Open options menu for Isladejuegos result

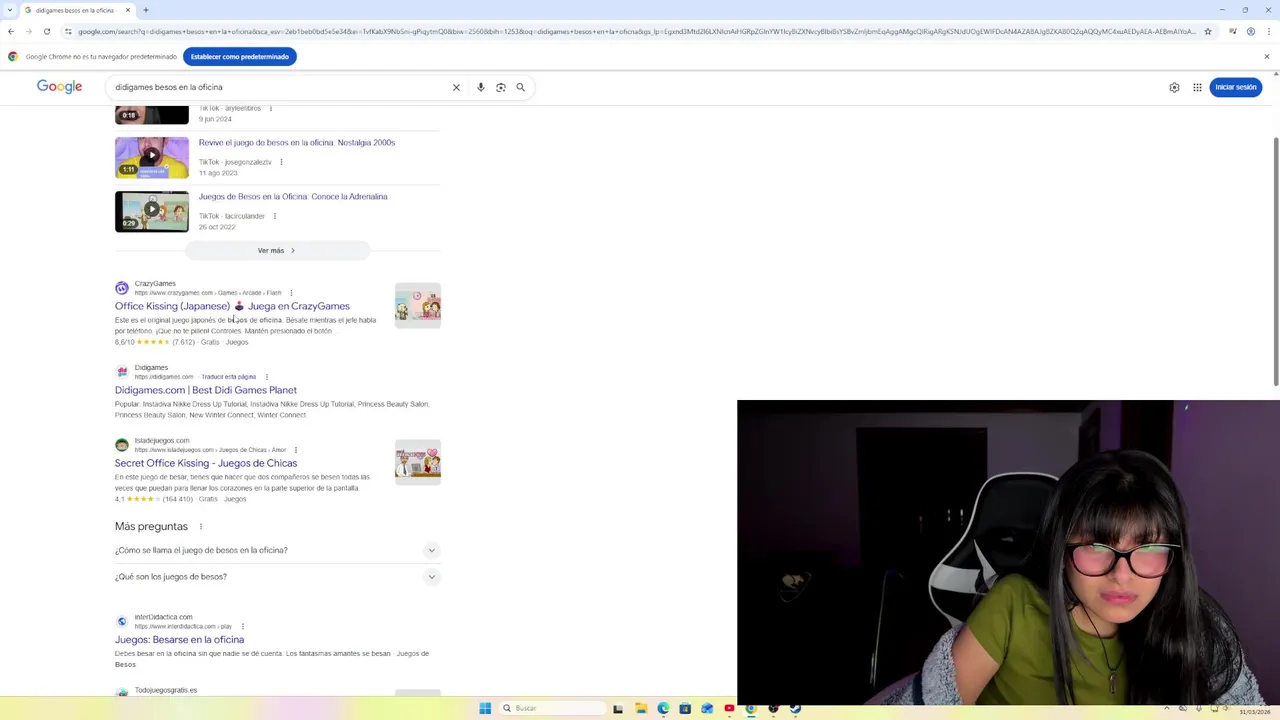296,450
